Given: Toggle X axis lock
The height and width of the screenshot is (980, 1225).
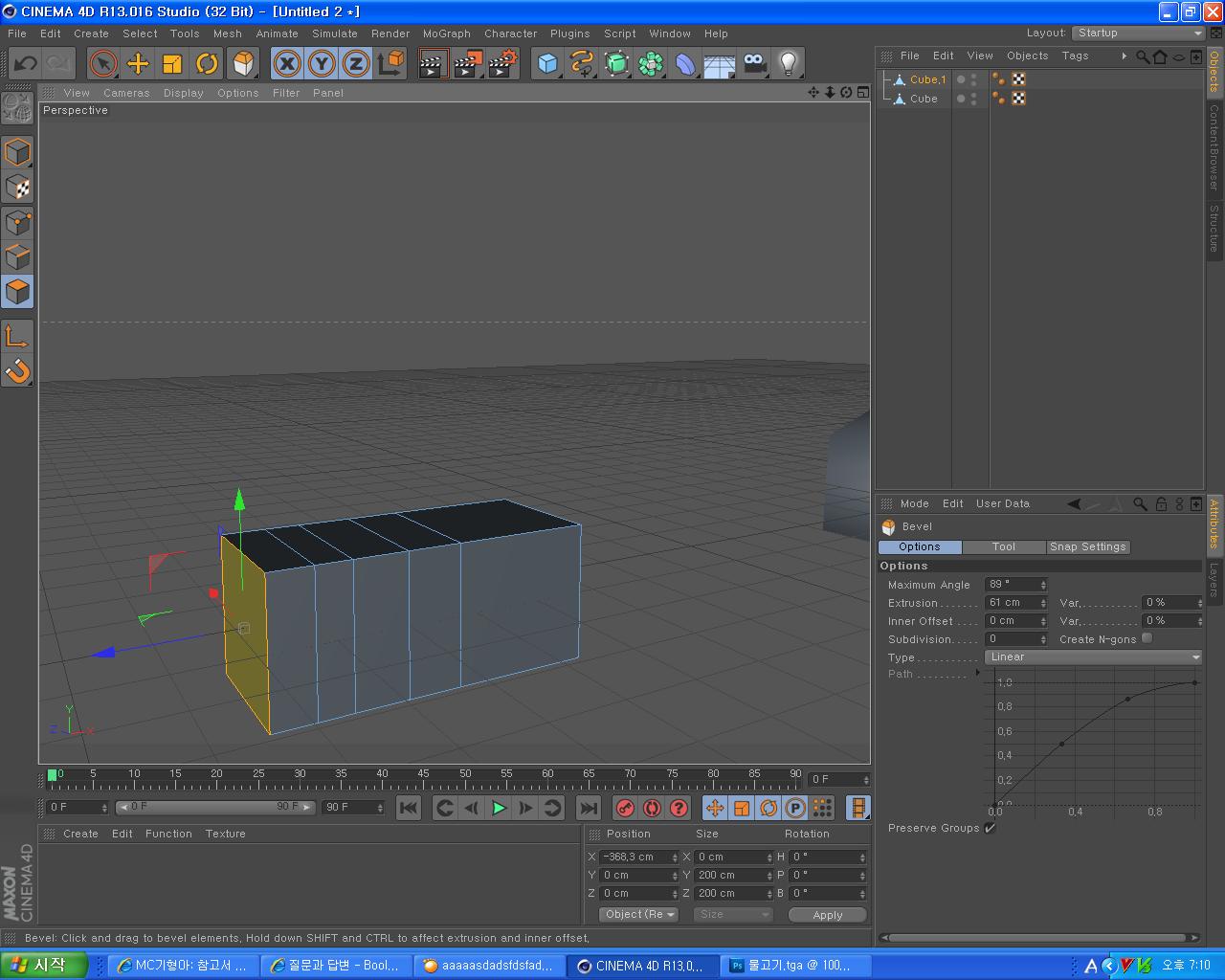Looking at the screenshot, I should [286, 64].
